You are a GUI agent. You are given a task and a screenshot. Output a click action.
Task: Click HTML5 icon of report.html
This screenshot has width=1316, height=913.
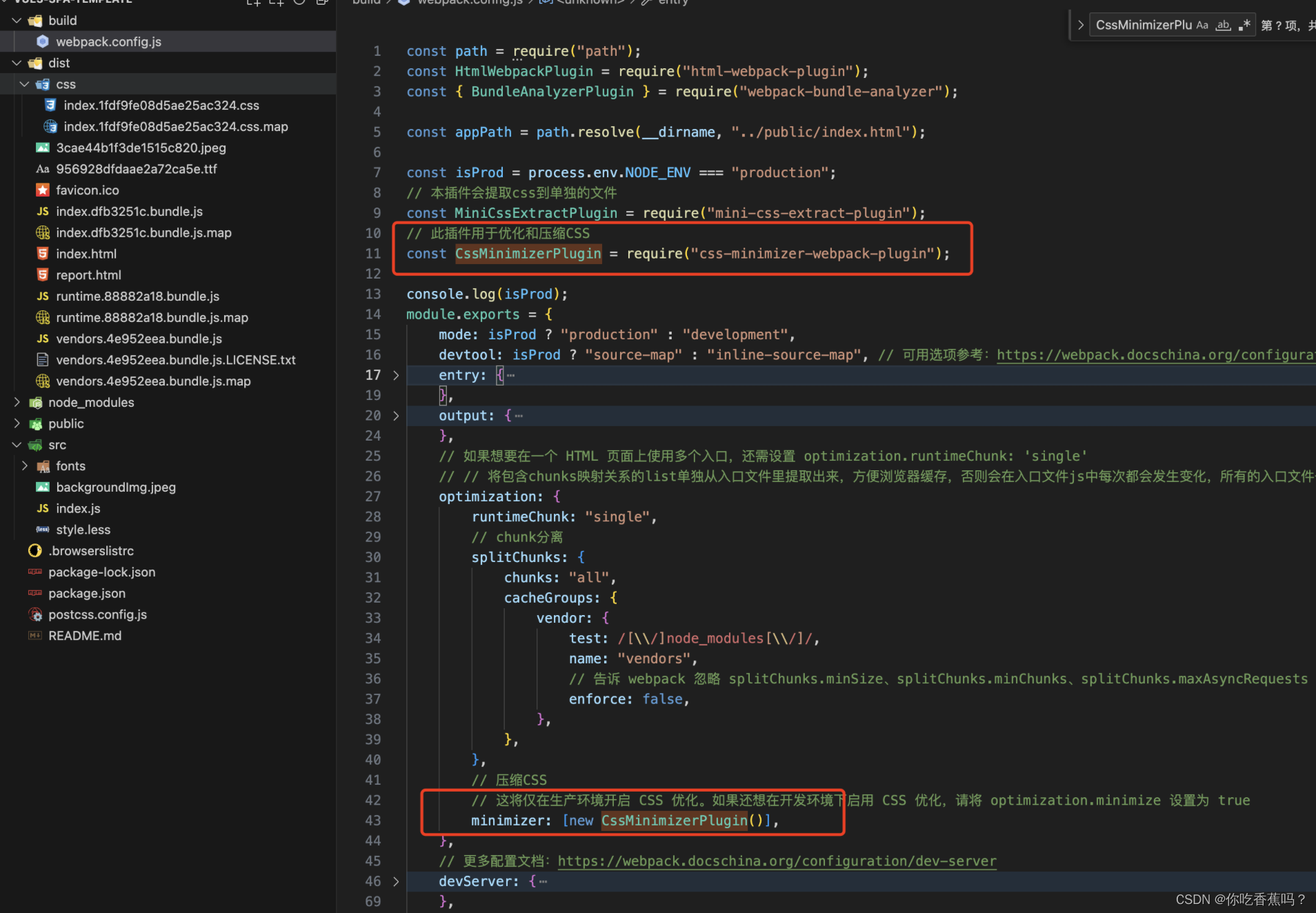[x=43, y=275]
